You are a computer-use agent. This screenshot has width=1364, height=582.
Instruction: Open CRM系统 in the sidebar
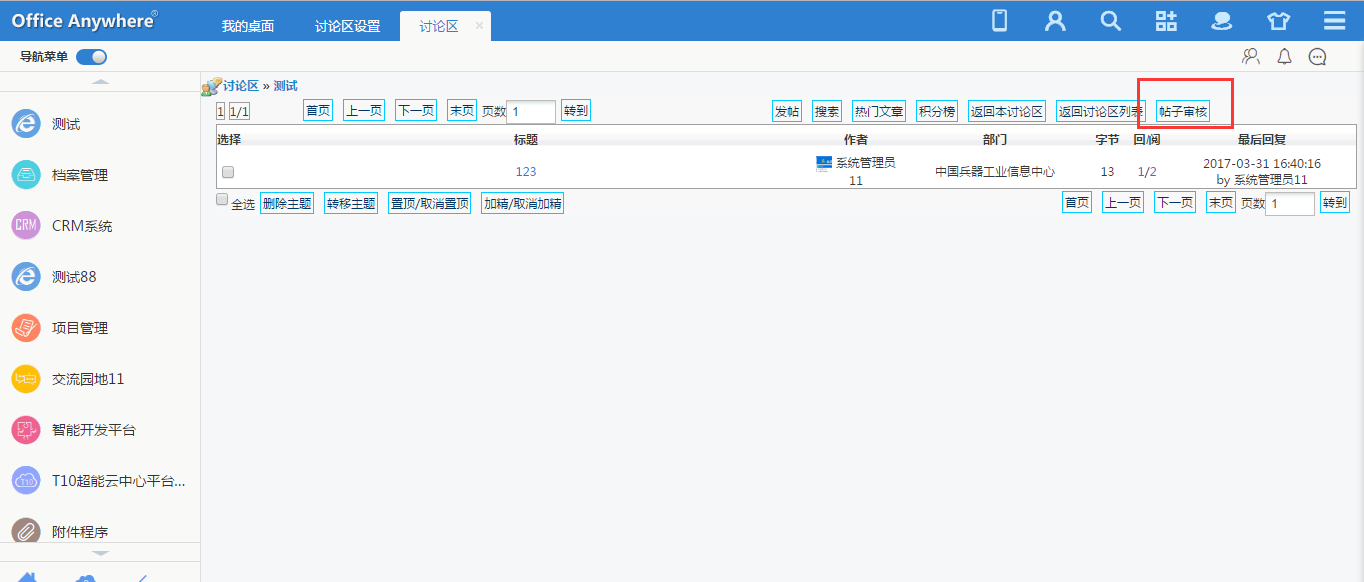82,226
